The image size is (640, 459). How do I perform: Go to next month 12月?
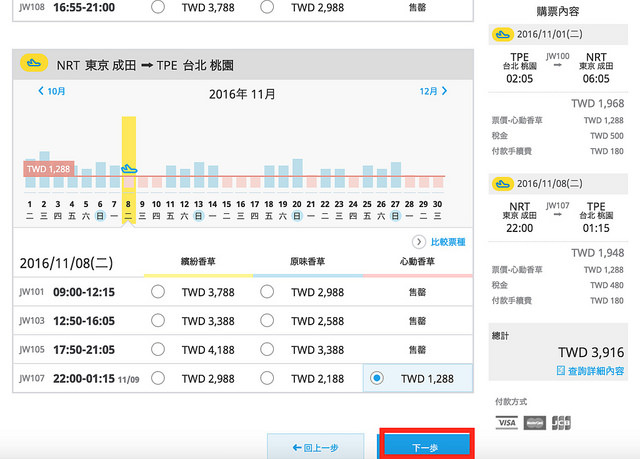[x=429, y=91]
